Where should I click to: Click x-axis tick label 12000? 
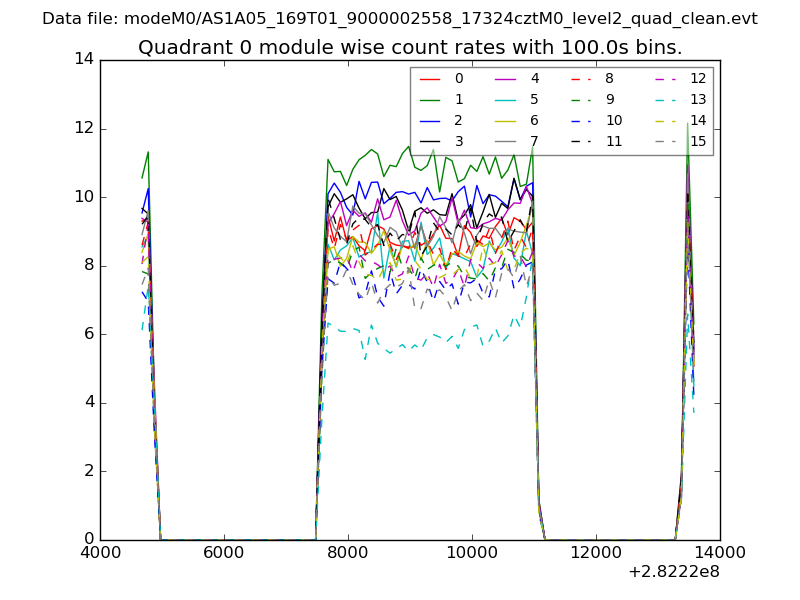(x=596, y=552)
